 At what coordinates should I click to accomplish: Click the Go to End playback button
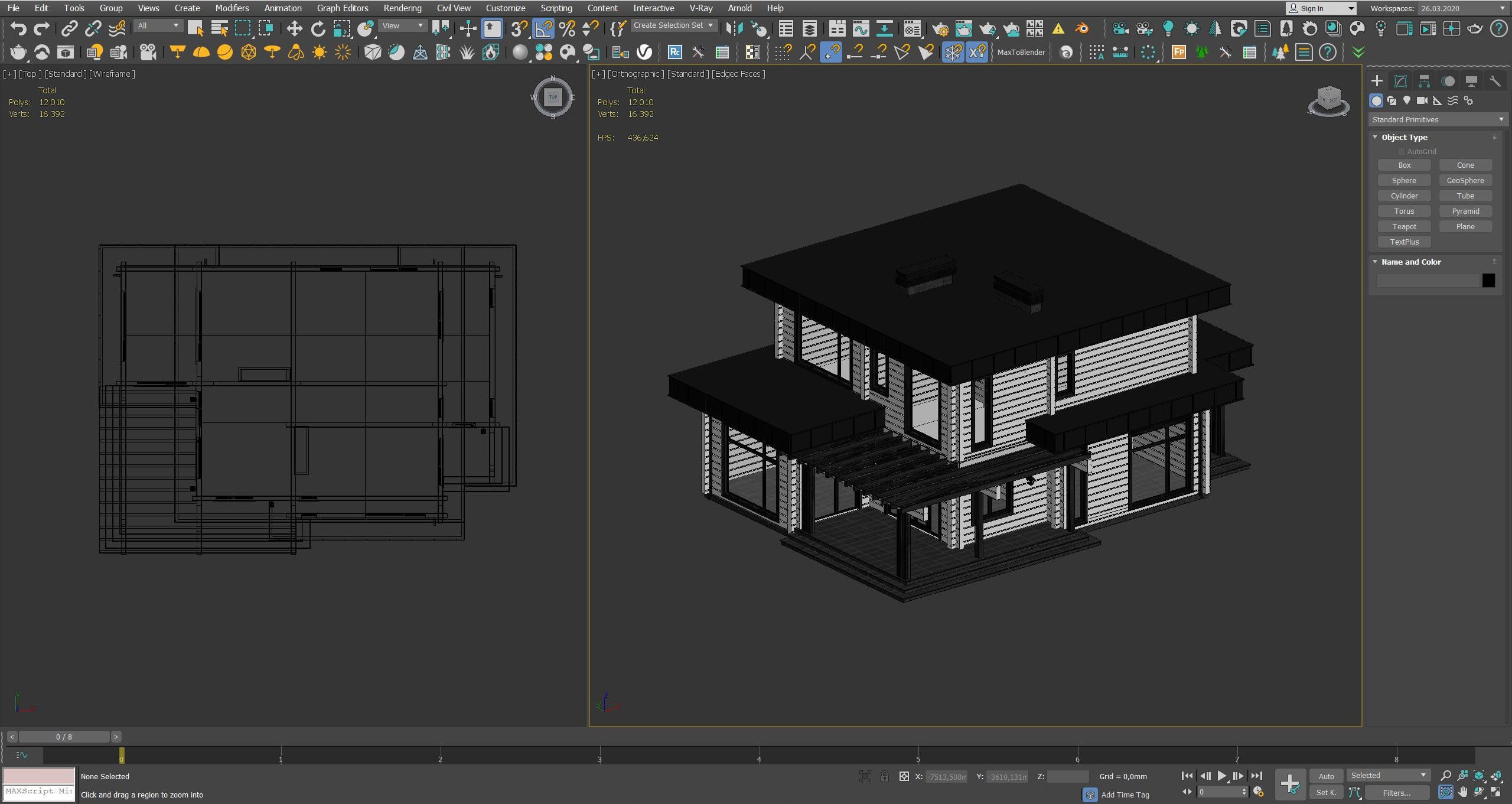(x=1257, y=776)
